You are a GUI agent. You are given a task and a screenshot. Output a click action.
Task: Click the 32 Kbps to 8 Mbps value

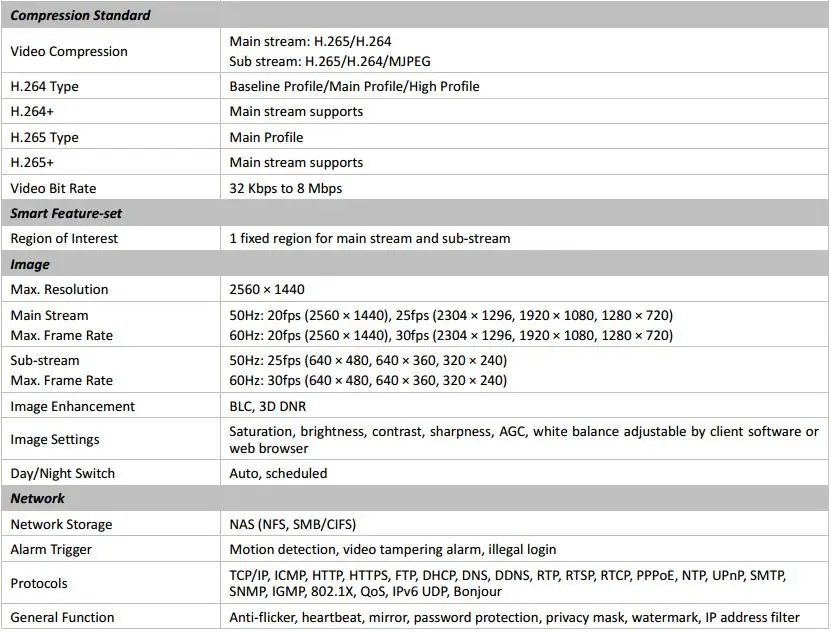287,188
